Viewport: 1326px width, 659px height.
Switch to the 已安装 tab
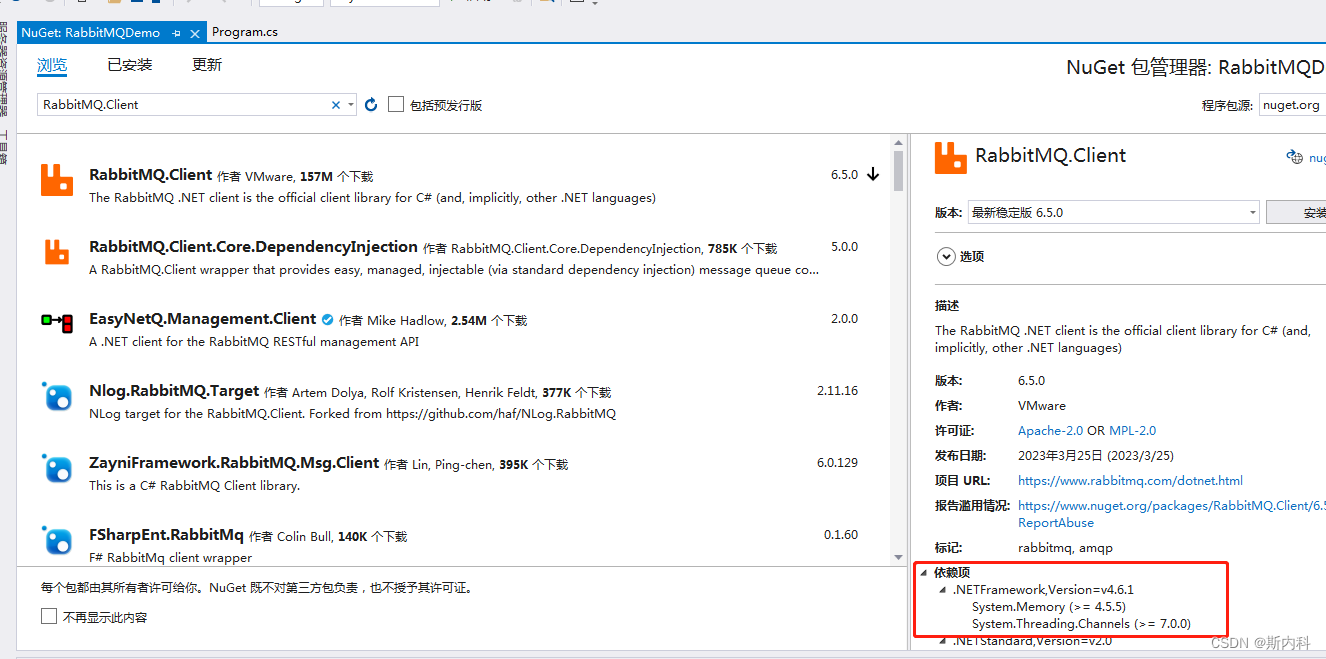(x=130, y=65)
